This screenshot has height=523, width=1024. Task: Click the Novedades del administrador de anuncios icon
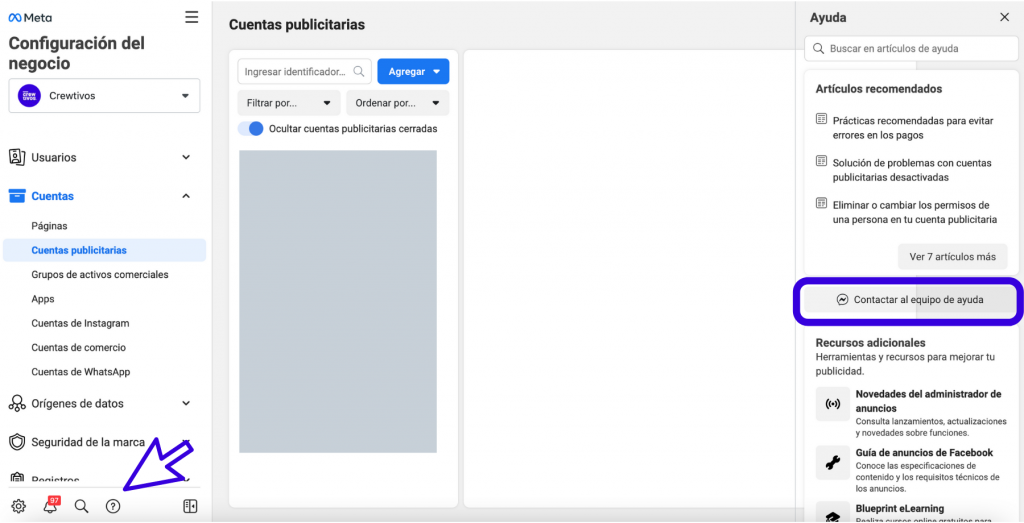[832, 404]
